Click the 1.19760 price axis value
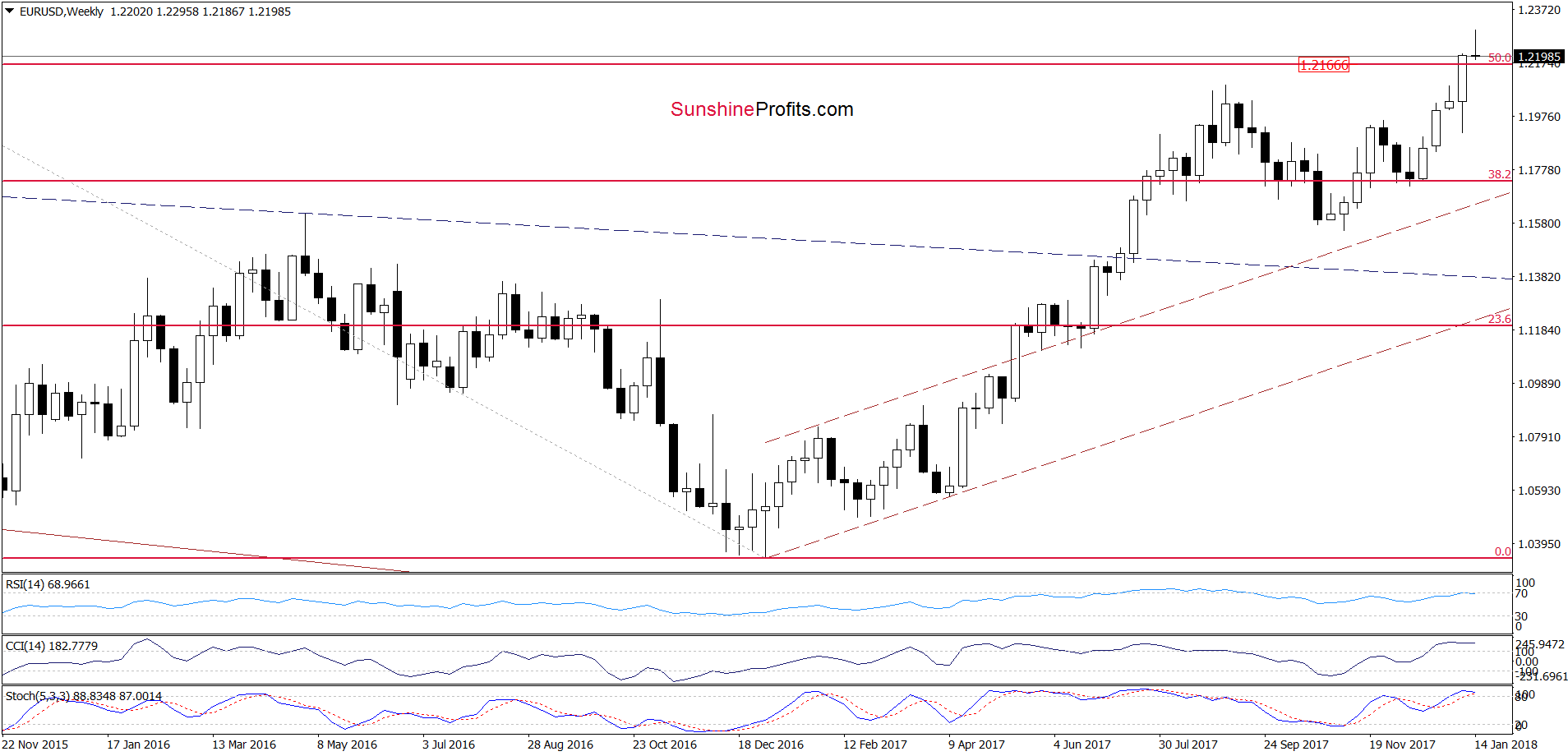1568x756 pixels. pyautogui.click(x=1538, y=117)
